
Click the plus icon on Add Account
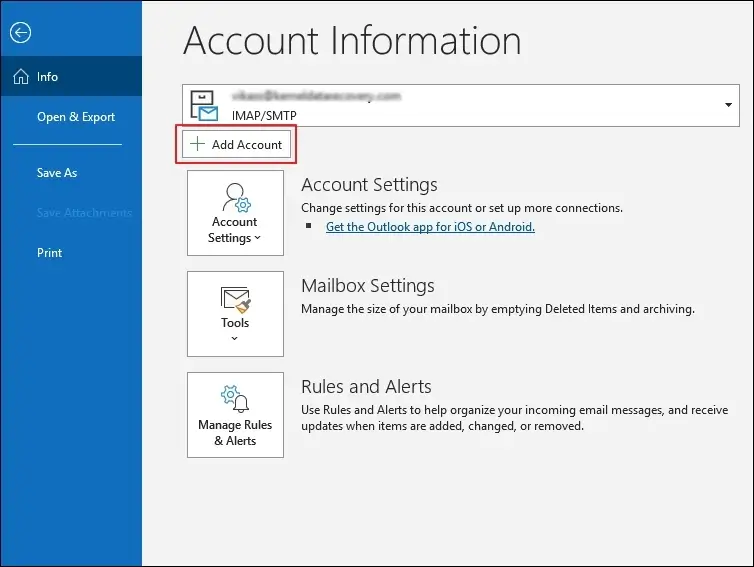coord(197,144)
